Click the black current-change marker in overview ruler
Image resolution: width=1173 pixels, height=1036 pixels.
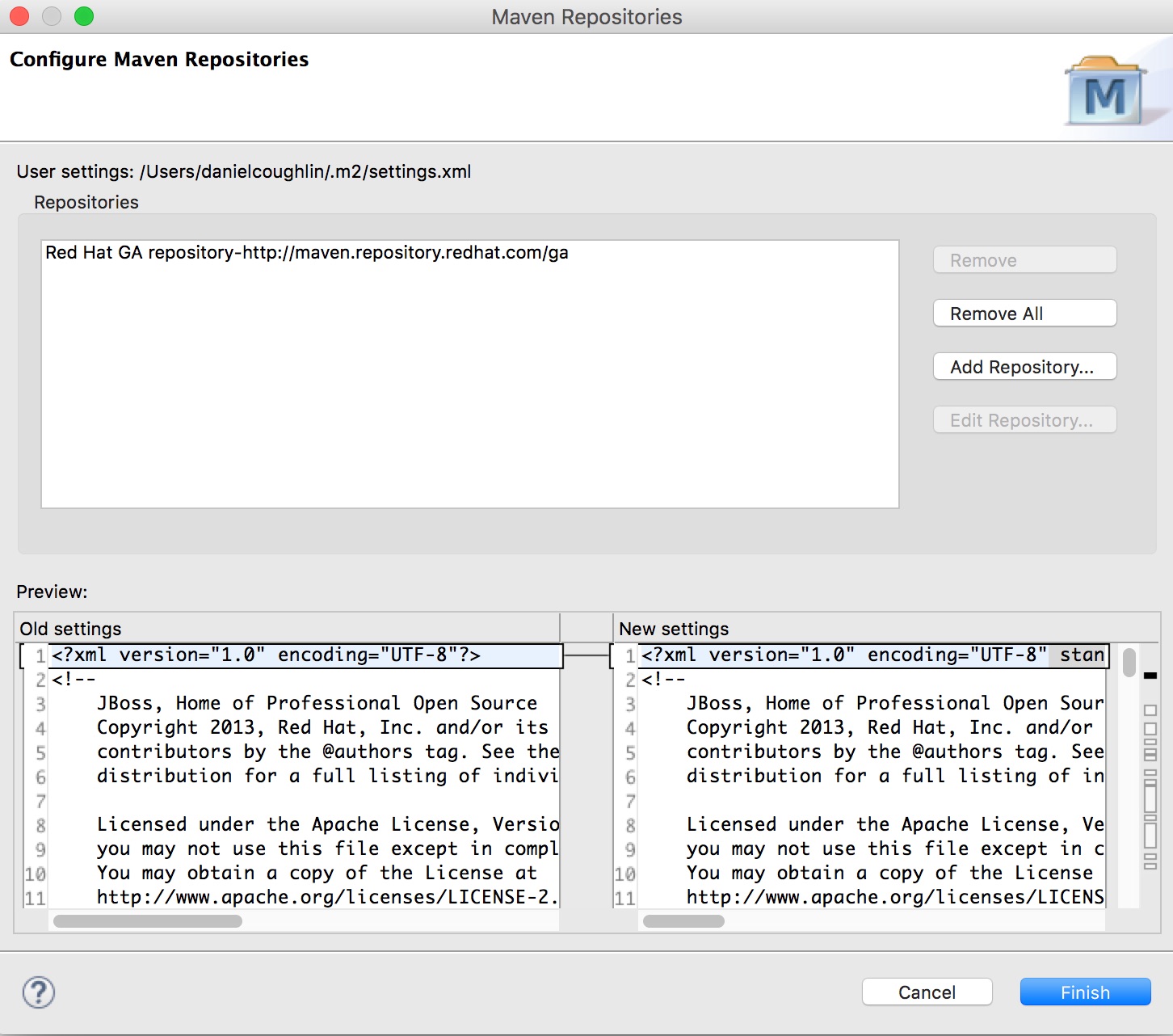pos(1150,676)
